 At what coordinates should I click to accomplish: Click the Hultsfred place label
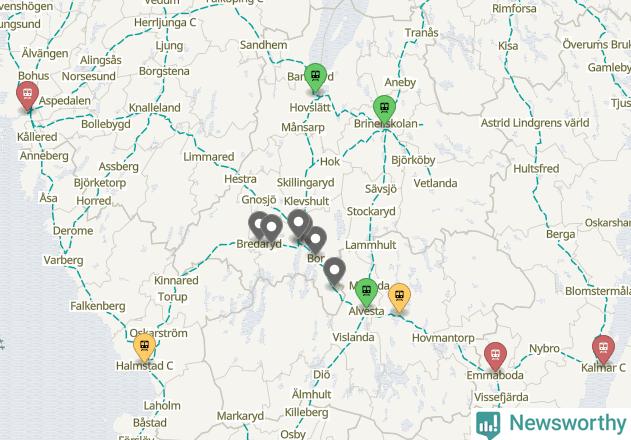(x=536, y=169)
